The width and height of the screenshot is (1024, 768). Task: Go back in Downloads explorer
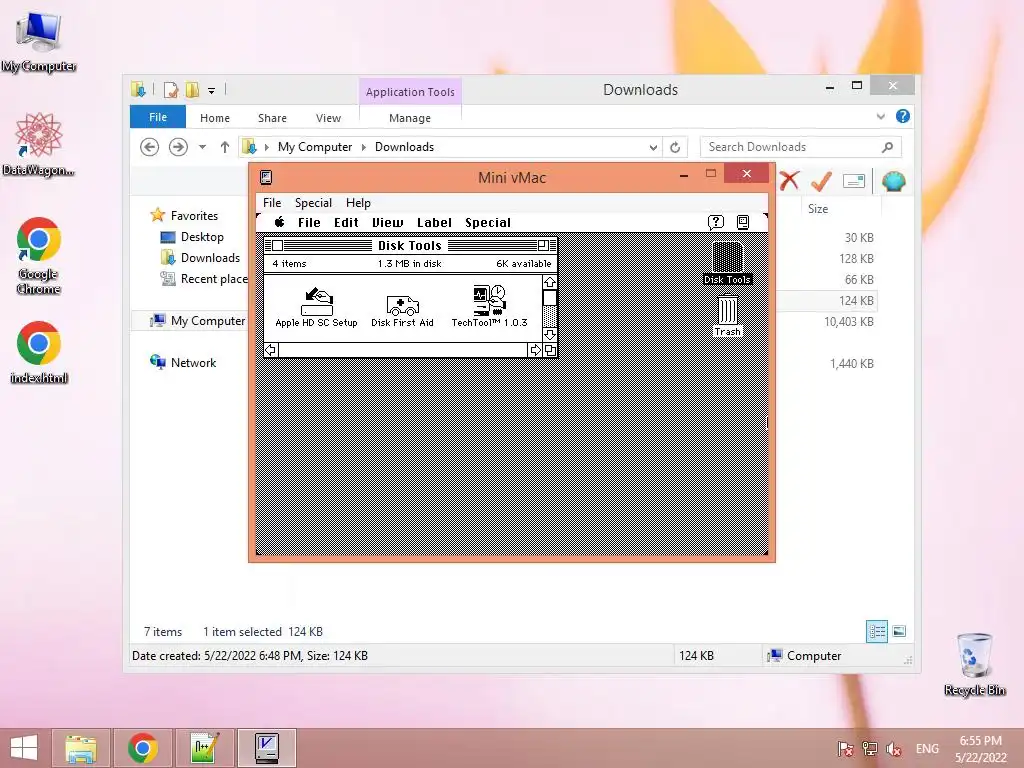point(150,147)
